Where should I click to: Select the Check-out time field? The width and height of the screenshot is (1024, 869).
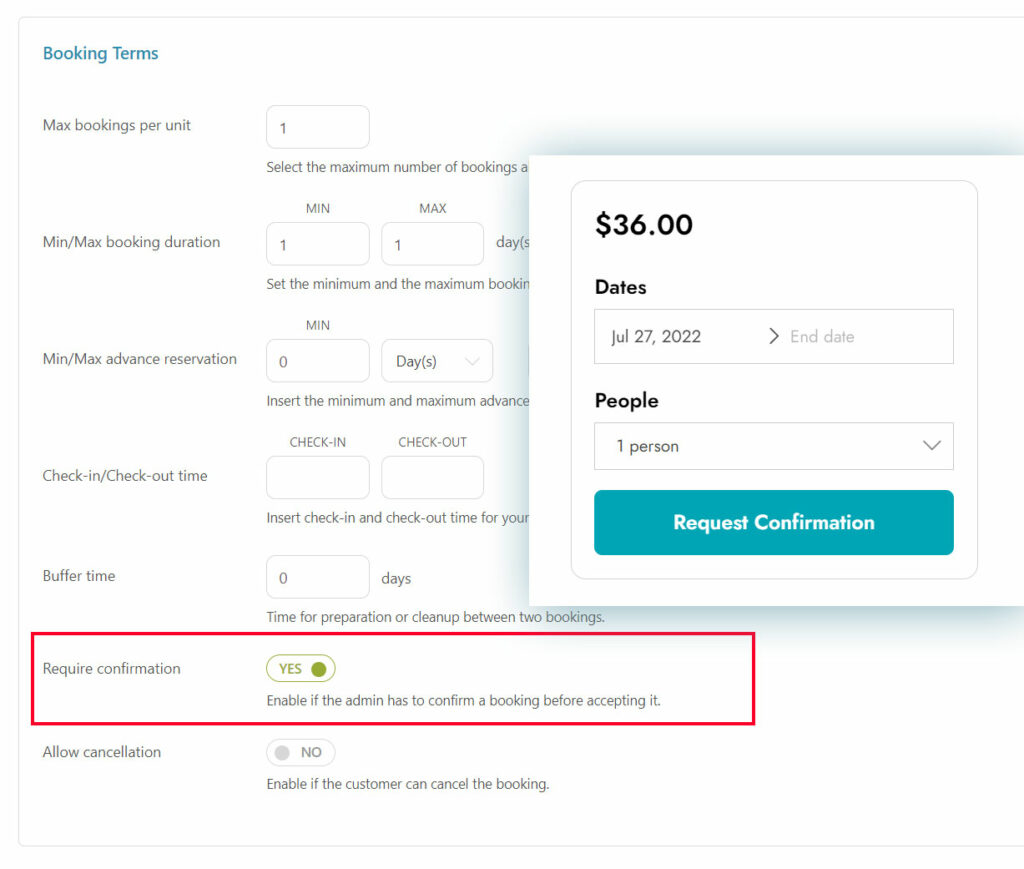[x=432, y=477]
